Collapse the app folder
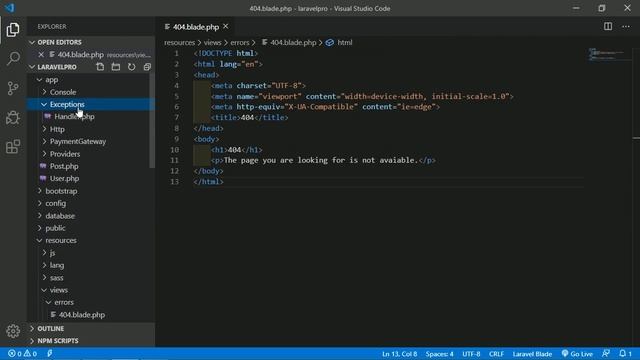Screen dimensions: 640x360 pyautogui.click(x=40, y=80)
